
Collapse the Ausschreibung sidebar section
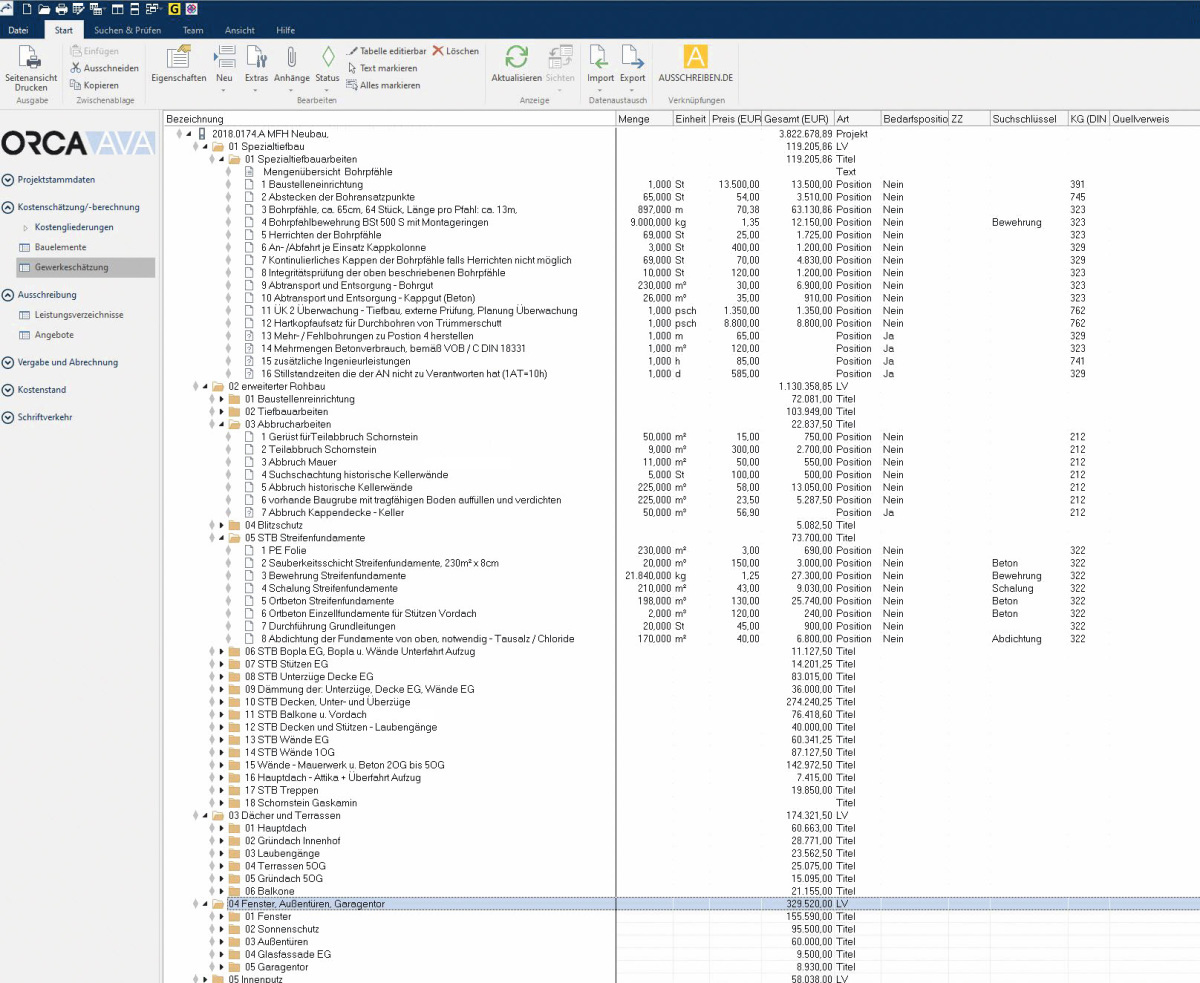coord(8,295)
